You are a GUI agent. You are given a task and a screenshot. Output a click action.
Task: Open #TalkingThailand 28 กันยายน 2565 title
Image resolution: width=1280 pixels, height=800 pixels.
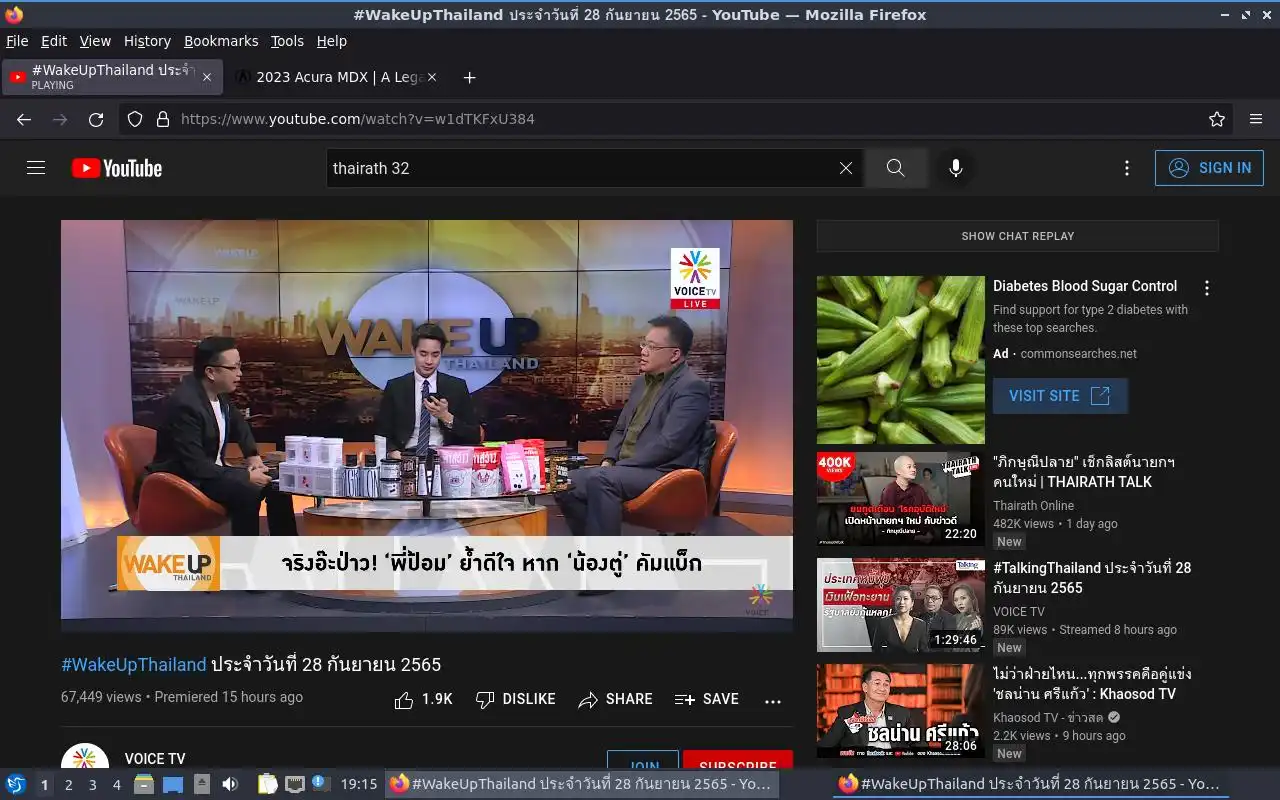pyautogui.click(x=1092, y=578)
